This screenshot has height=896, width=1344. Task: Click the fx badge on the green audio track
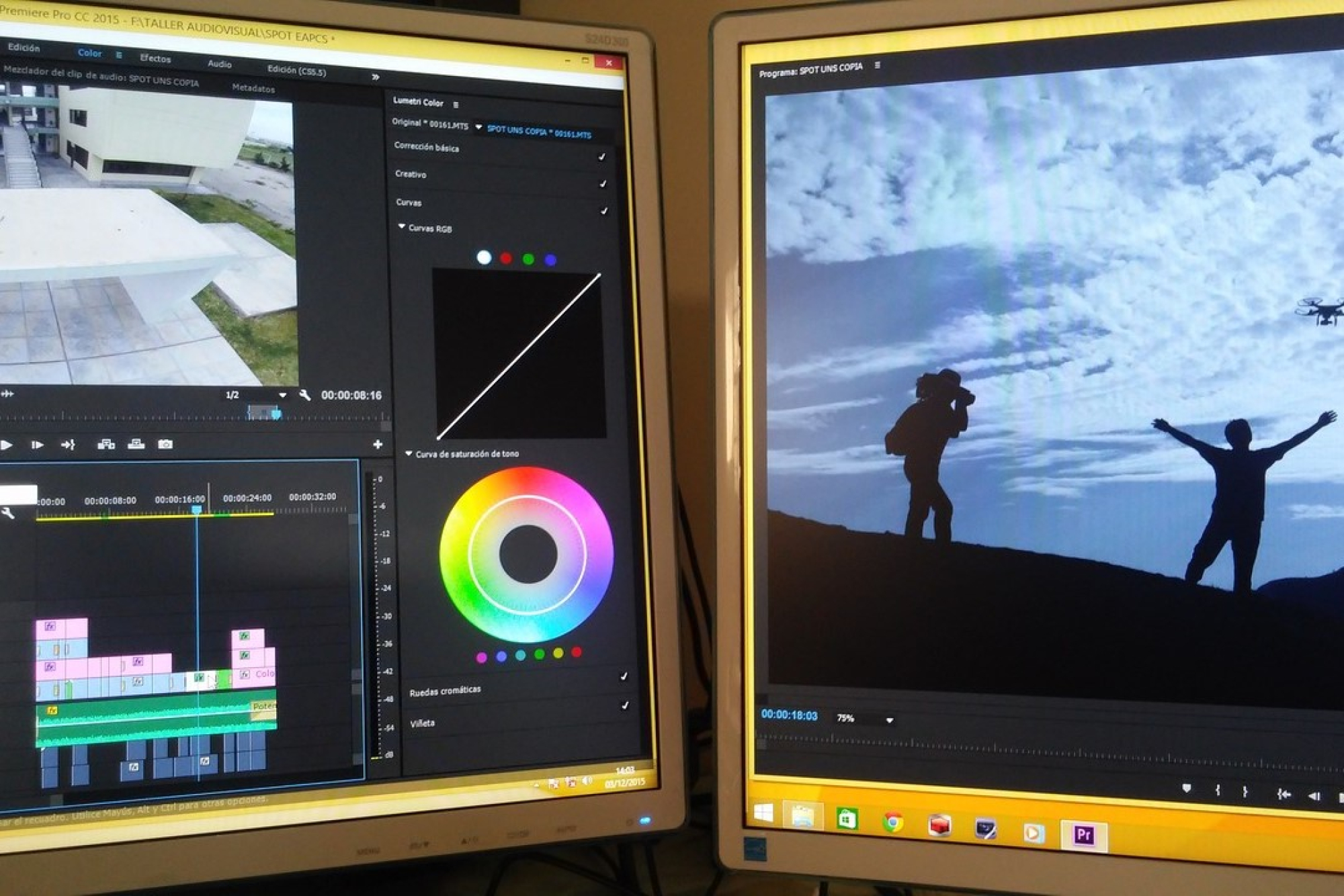coord(52,711)
